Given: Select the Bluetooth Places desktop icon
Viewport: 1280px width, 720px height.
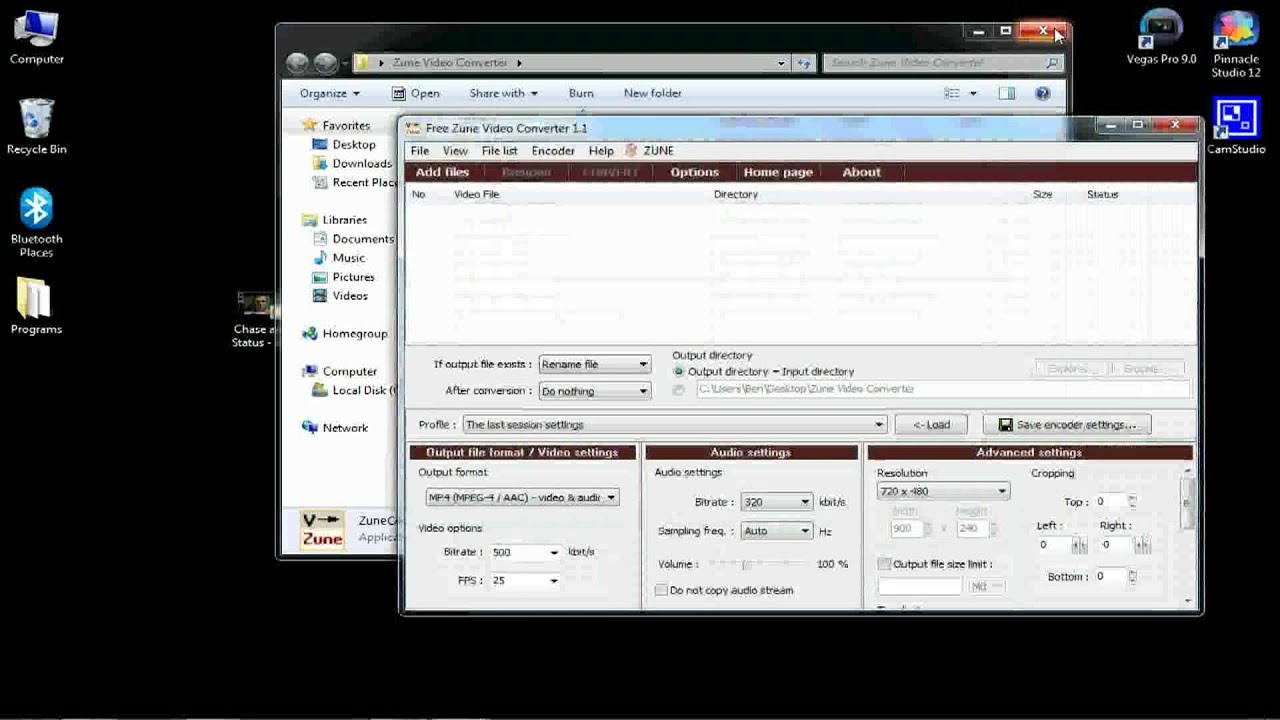Looking at the screenshot, I should 37,223.
